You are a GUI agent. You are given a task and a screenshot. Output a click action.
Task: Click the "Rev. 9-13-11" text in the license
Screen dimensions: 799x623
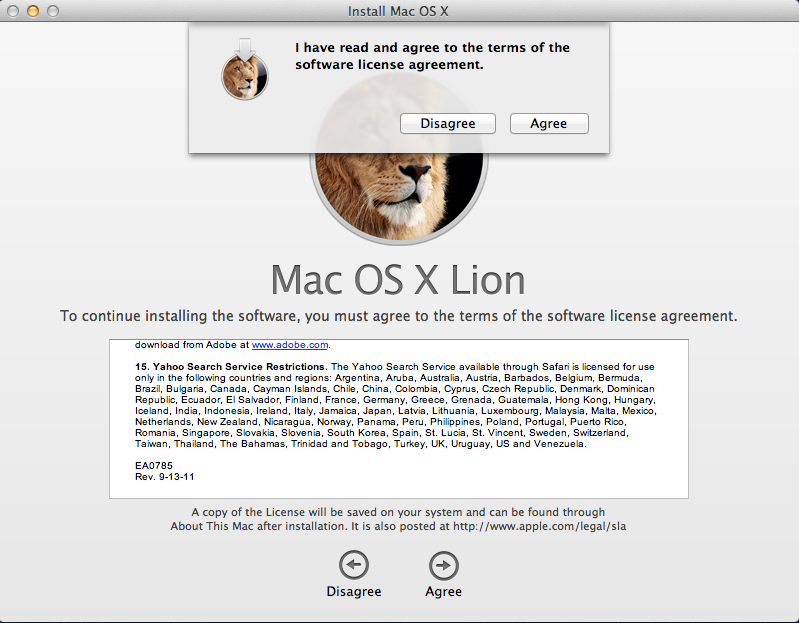pos(165,477)
